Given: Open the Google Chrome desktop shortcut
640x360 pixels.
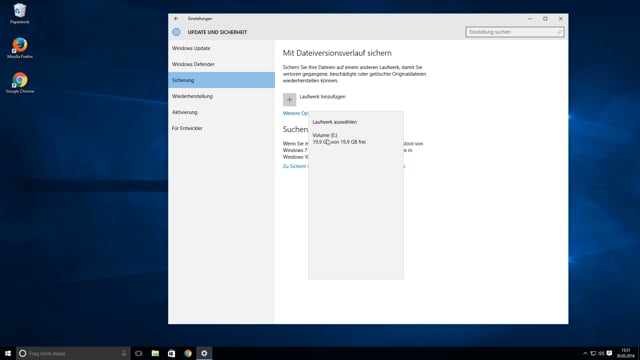Looking at the screenshot, I should click(20, 83).
